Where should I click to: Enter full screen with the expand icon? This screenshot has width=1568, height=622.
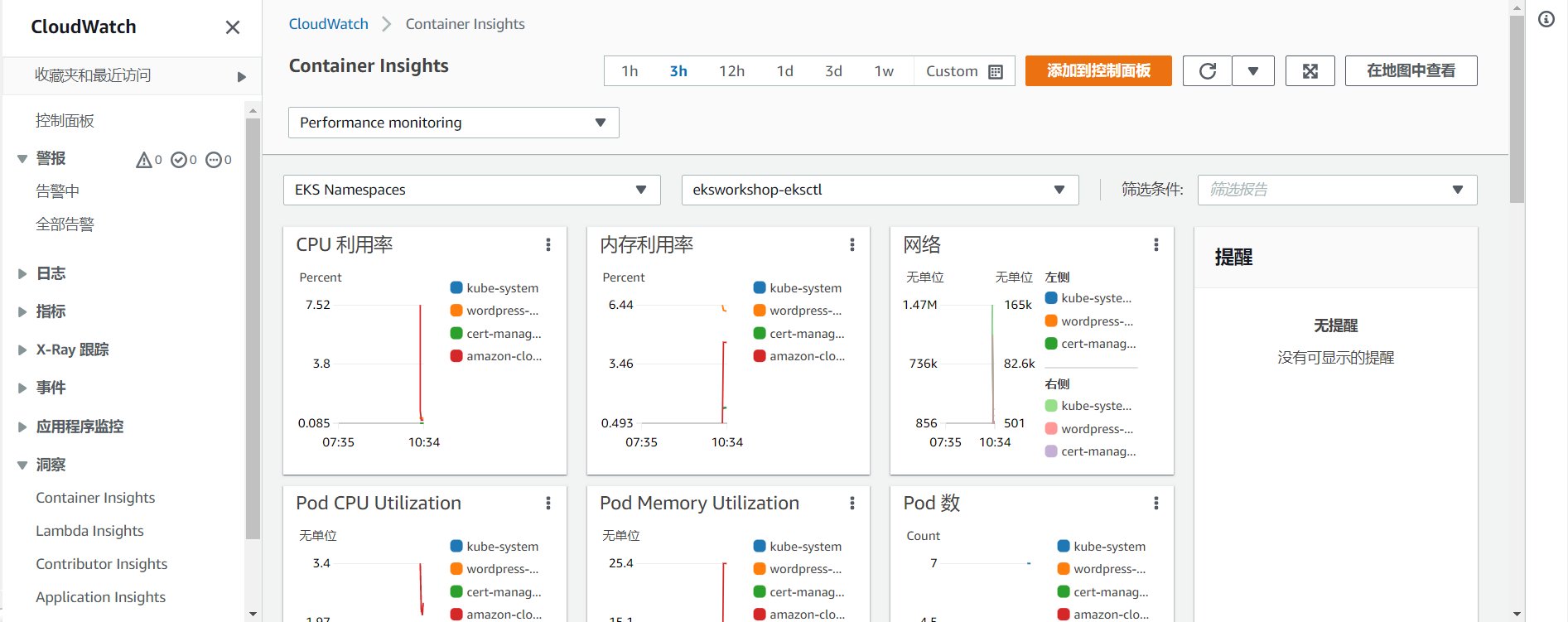(x=1310, y=71)
